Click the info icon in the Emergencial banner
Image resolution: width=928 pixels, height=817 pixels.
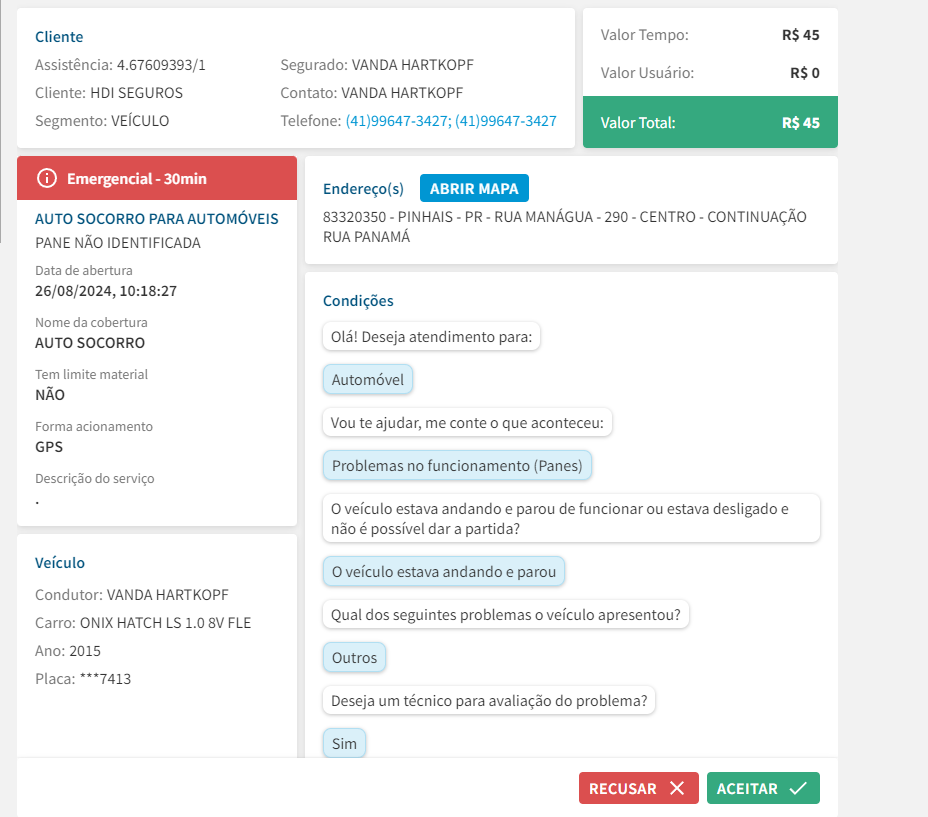(47, 178)
